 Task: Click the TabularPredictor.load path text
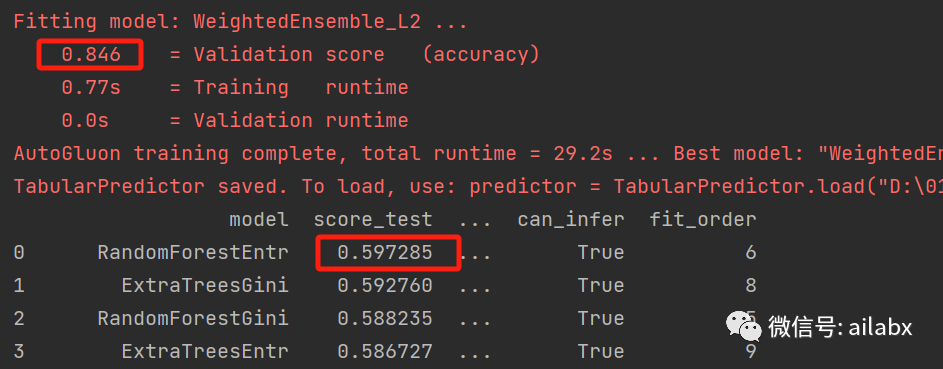[x=778, y=187]
